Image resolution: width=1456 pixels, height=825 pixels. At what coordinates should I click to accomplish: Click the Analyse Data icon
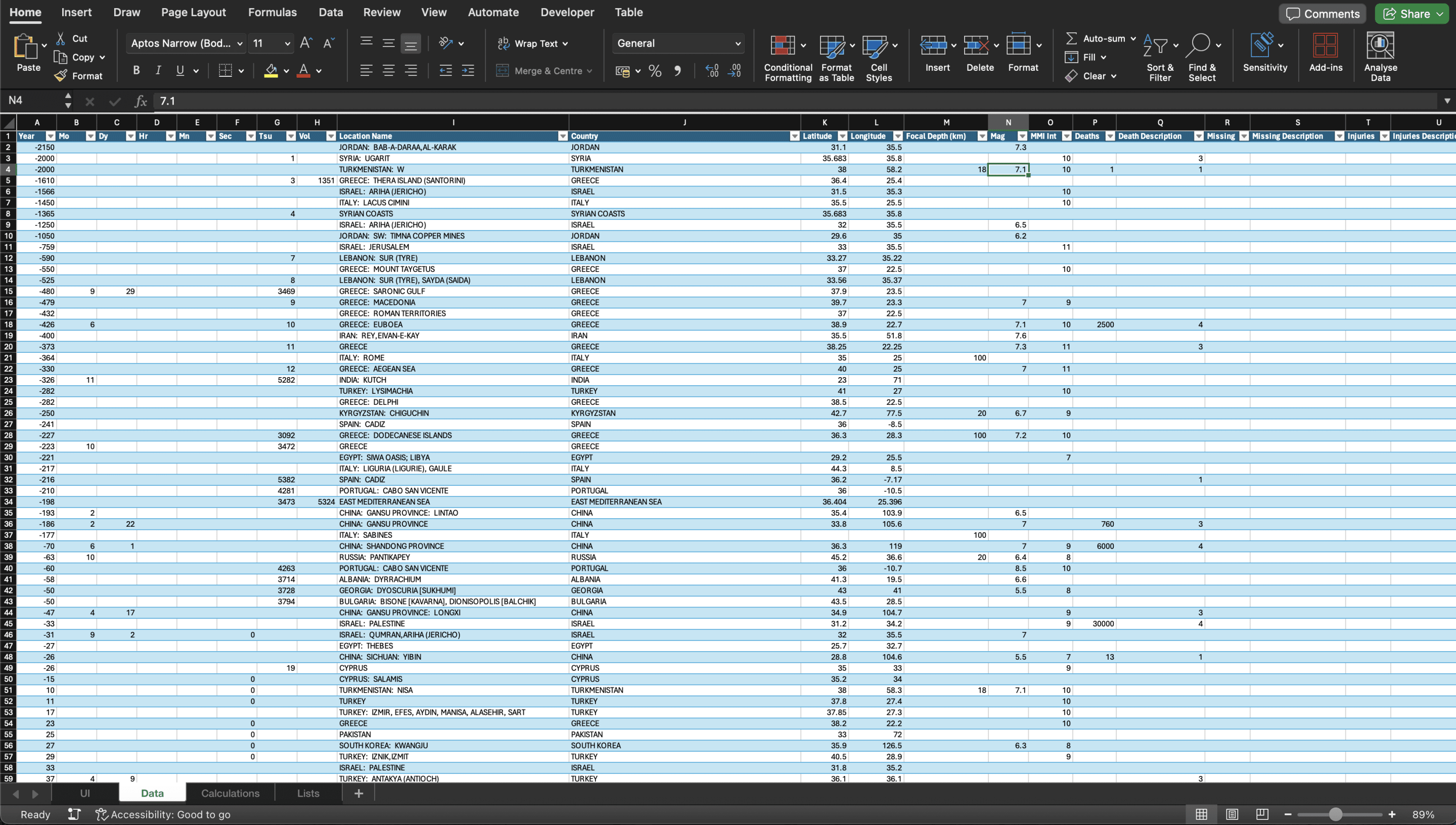[x=1380, y=47]
